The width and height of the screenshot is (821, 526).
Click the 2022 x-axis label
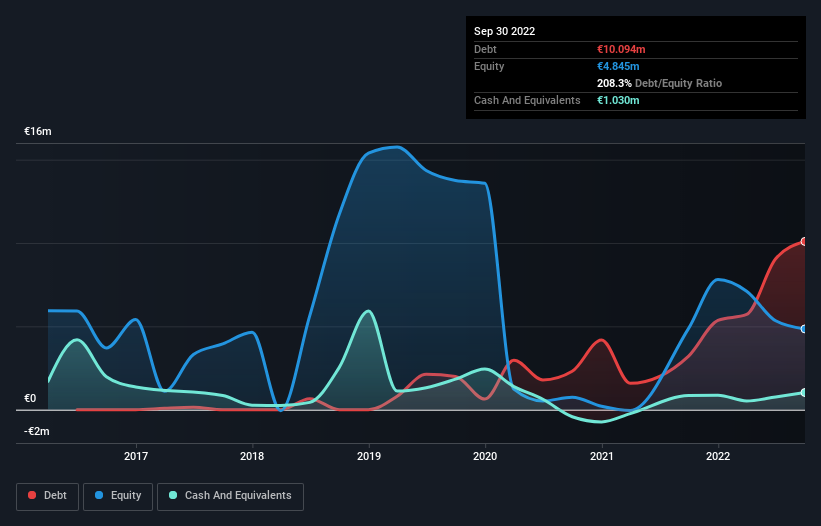[x=718, y=456]
